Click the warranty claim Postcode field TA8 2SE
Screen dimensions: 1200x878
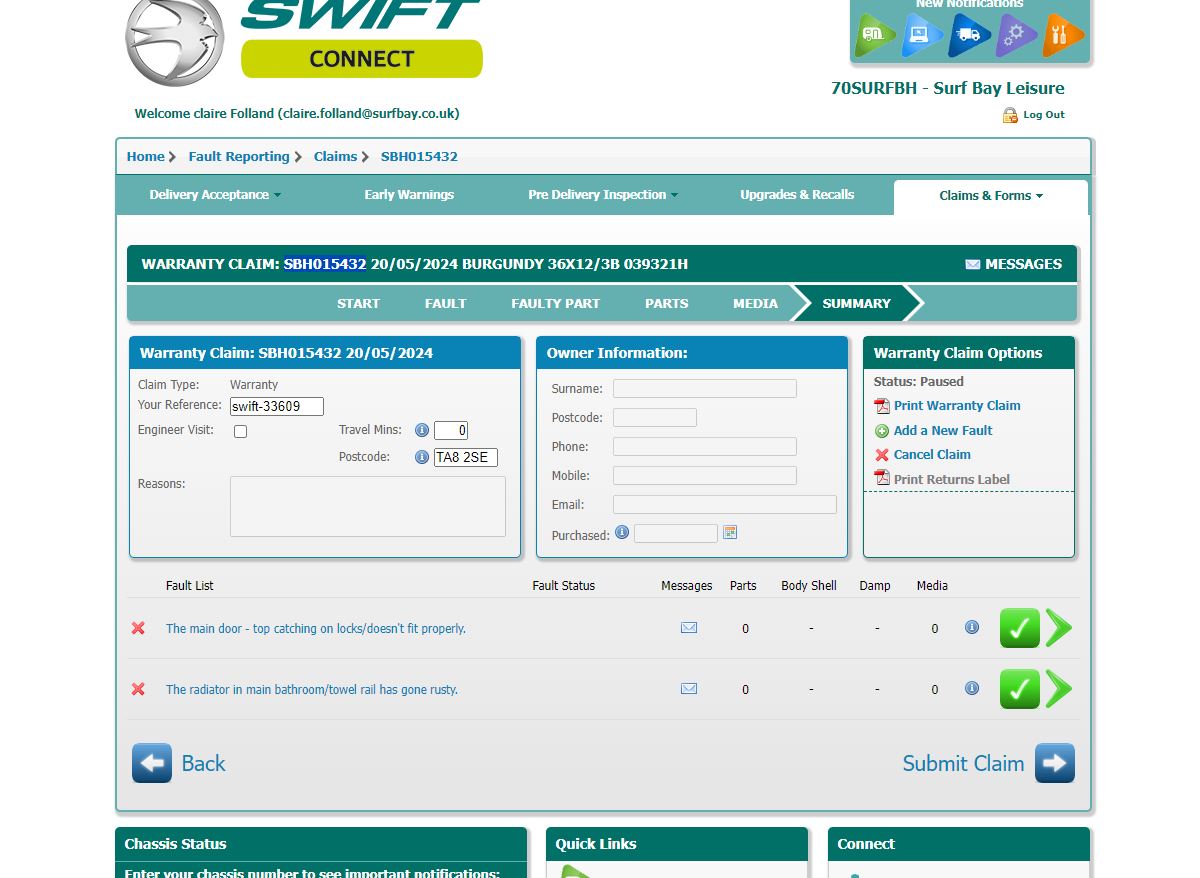point(466,458)
